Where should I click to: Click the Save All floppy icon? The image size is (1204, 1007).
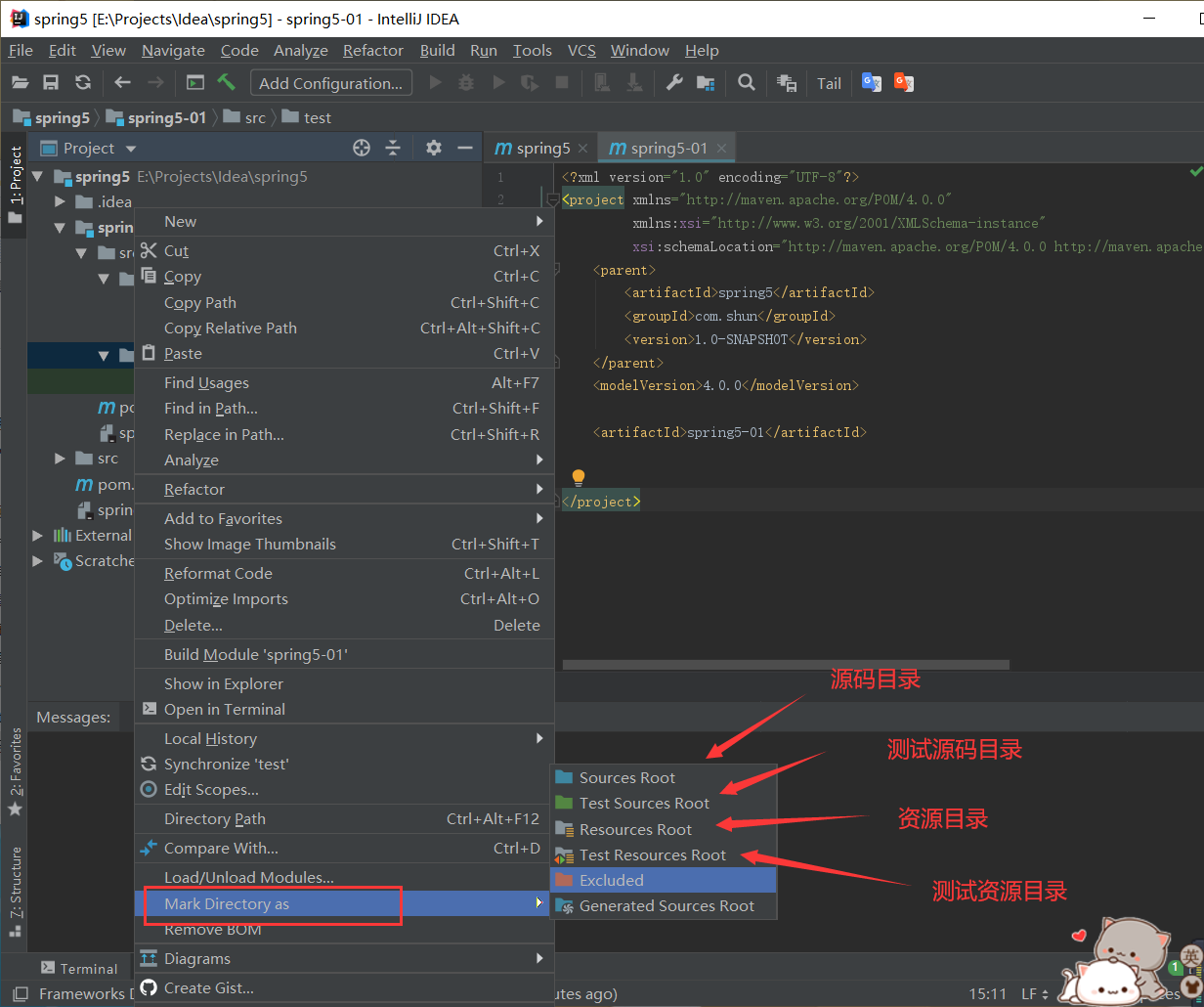tap(52, 83)
